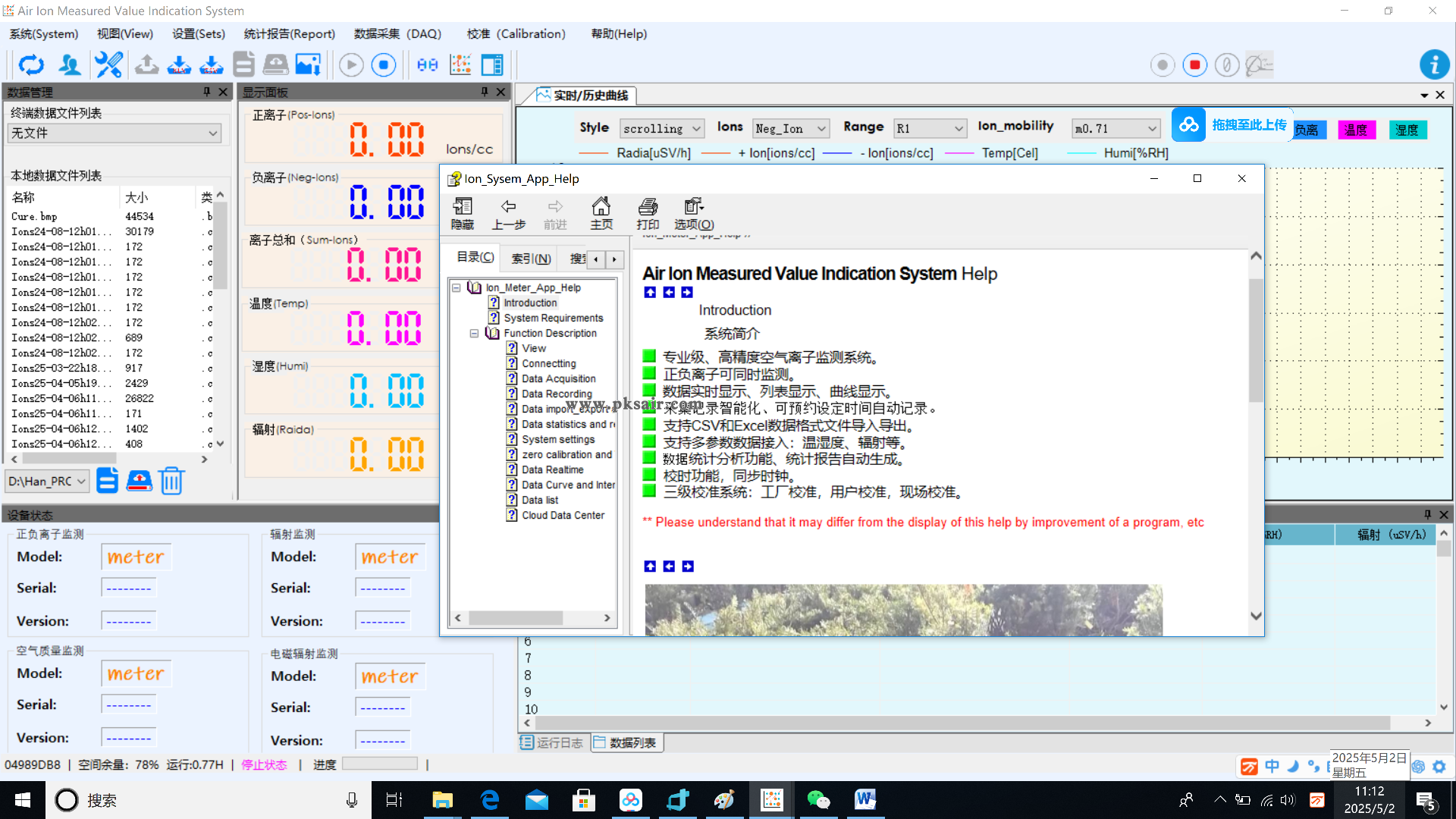Click the Print icon in help window
The height and width of the screenshot is (819, 1456).
click(648, 214)
